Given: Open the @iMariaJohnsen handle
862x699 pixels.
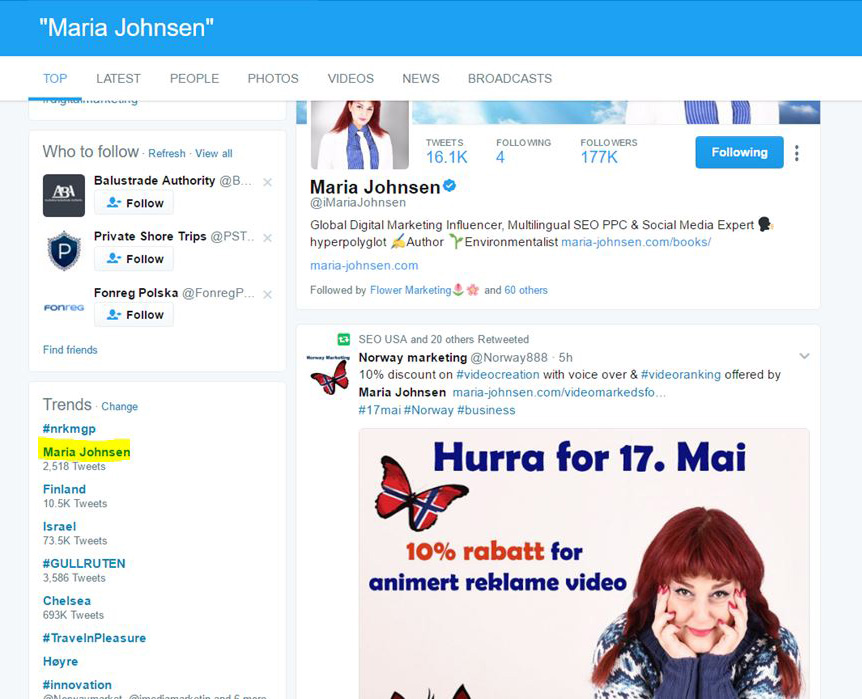Looking at the screenshot, I should pyautogui.click(x=358, y=202).
